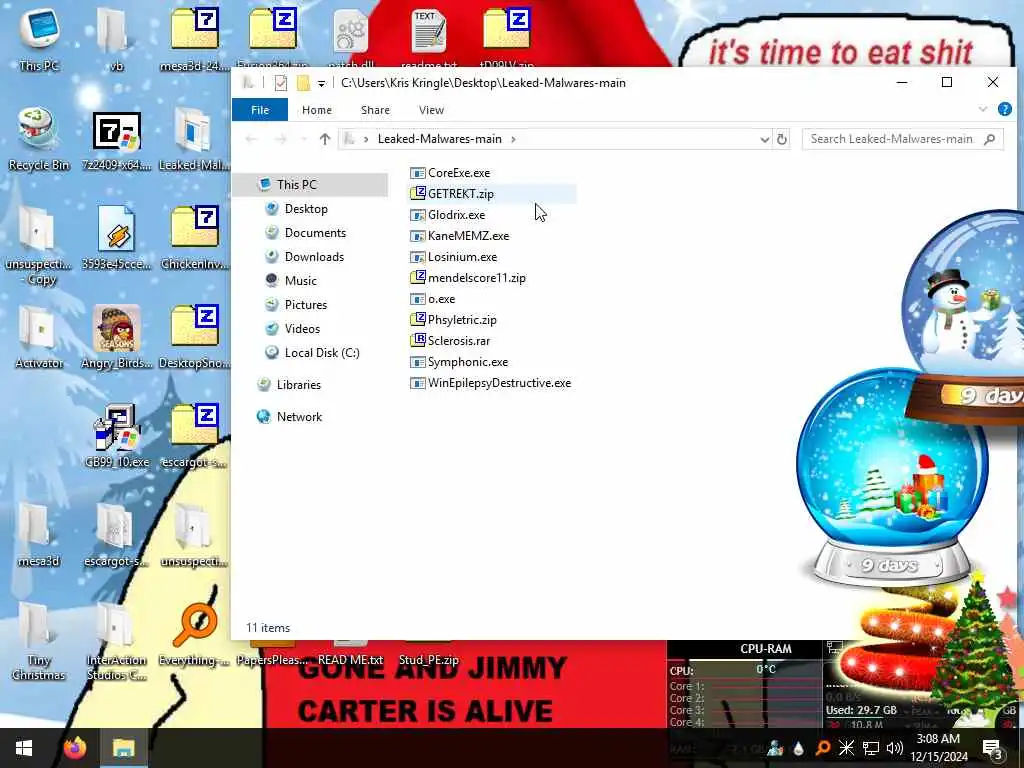The height and width of the screenshot is (768, 1024).
Task: Select This PC in navigation pane
Action: click(310, 185)
